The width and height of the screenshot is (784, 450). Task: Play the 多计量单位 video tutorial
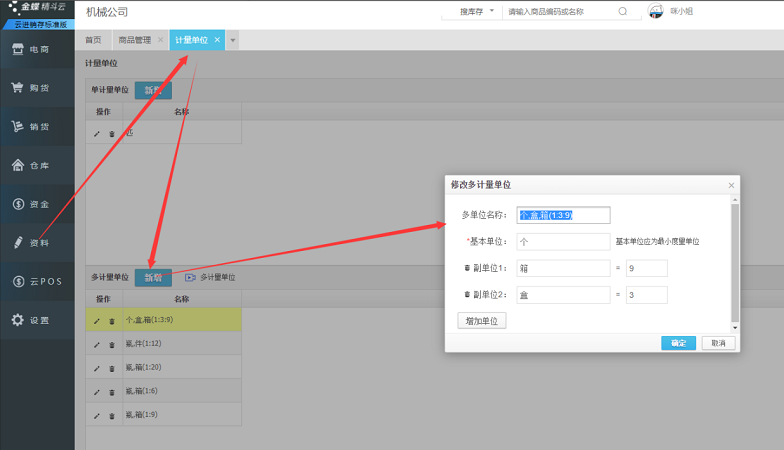pos(190,277)
